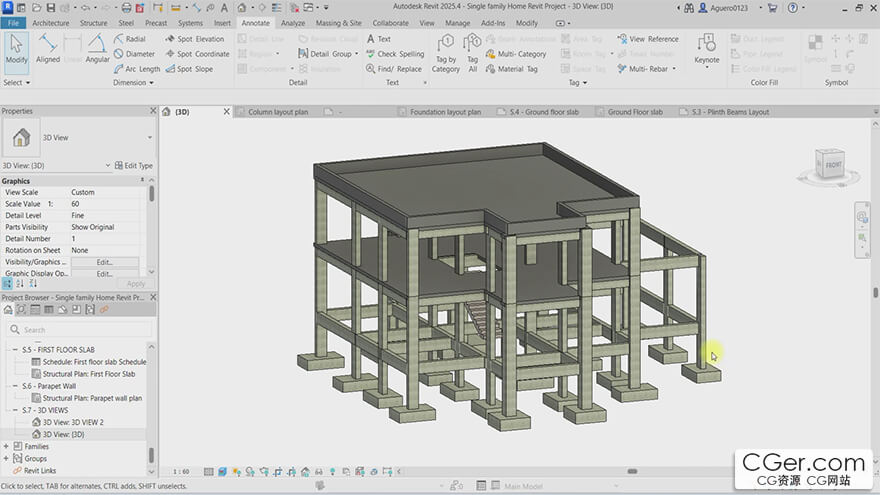Click Edit Type in Properties
The width and height of the screenshot is (880, 495).
(x=134, y=165)
